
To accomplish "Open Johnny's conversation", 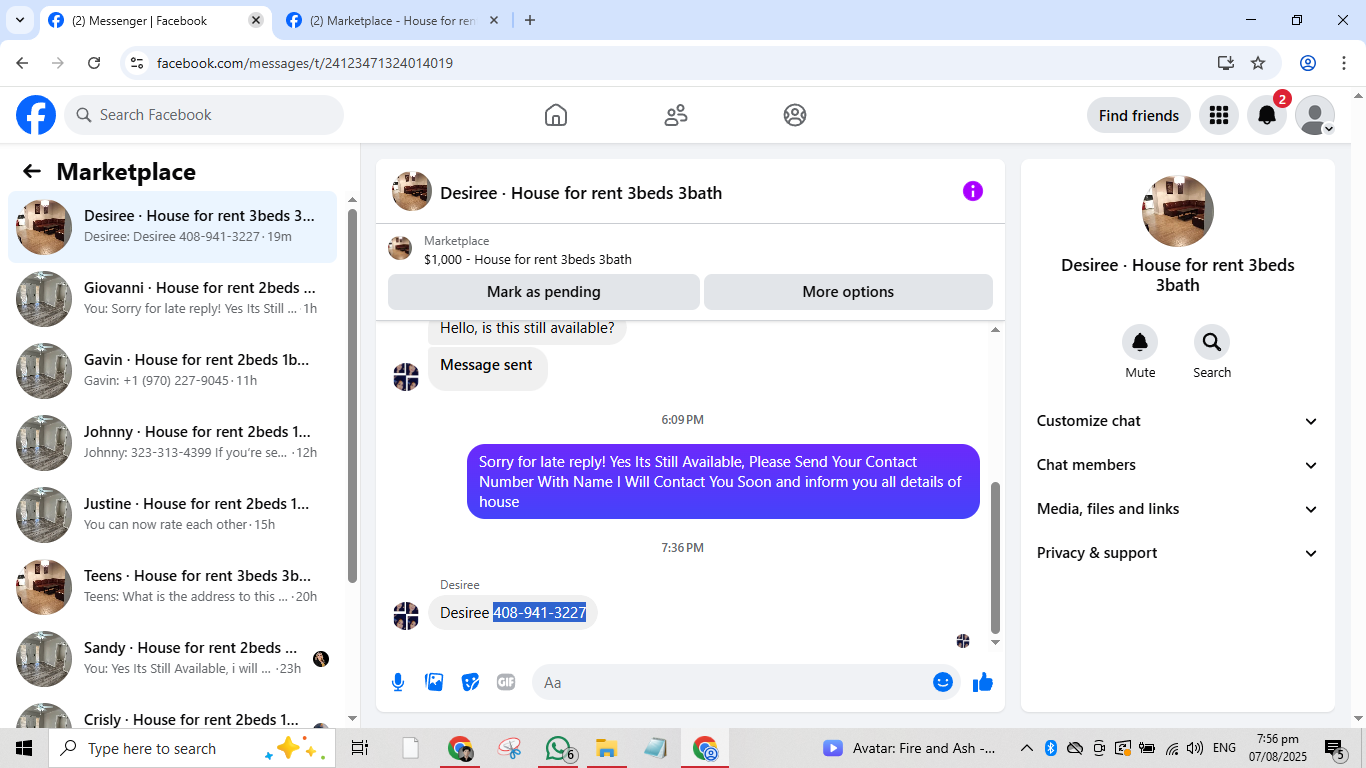I will 173,442.
